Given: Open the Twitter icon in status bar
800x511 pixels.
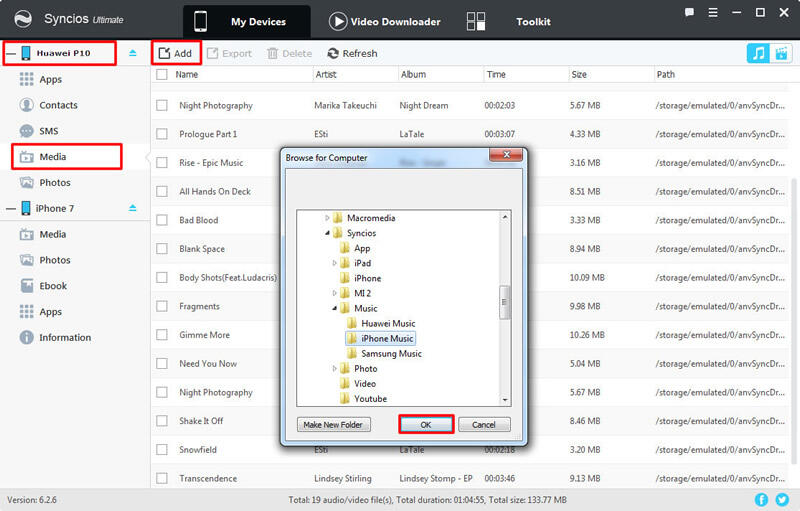Looking at the screenshot, I should (783, 499).
